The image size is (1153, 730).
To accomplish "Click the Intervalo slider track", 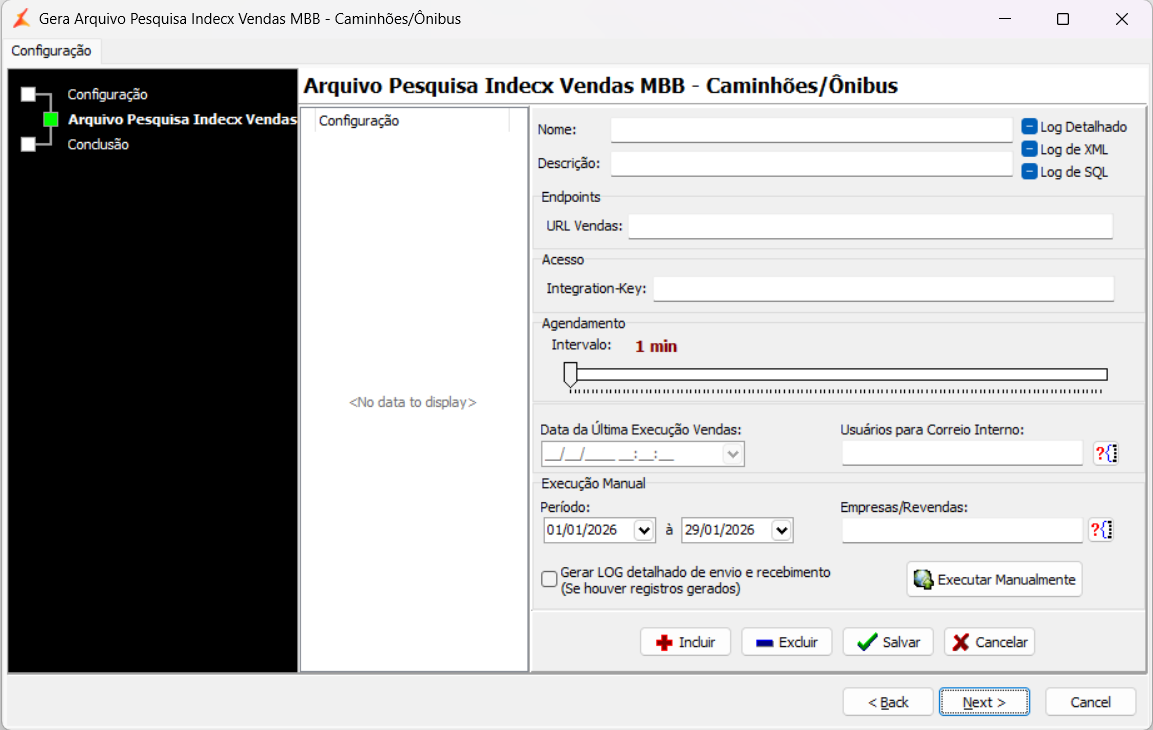I will (838, 375).
